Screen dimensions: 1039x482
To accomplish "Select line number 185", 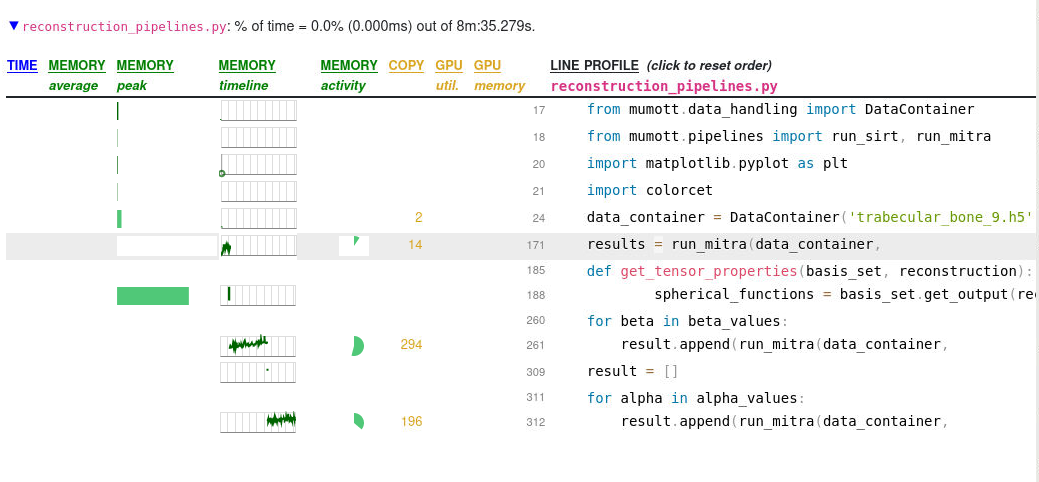I will click(x=536, y=271).
